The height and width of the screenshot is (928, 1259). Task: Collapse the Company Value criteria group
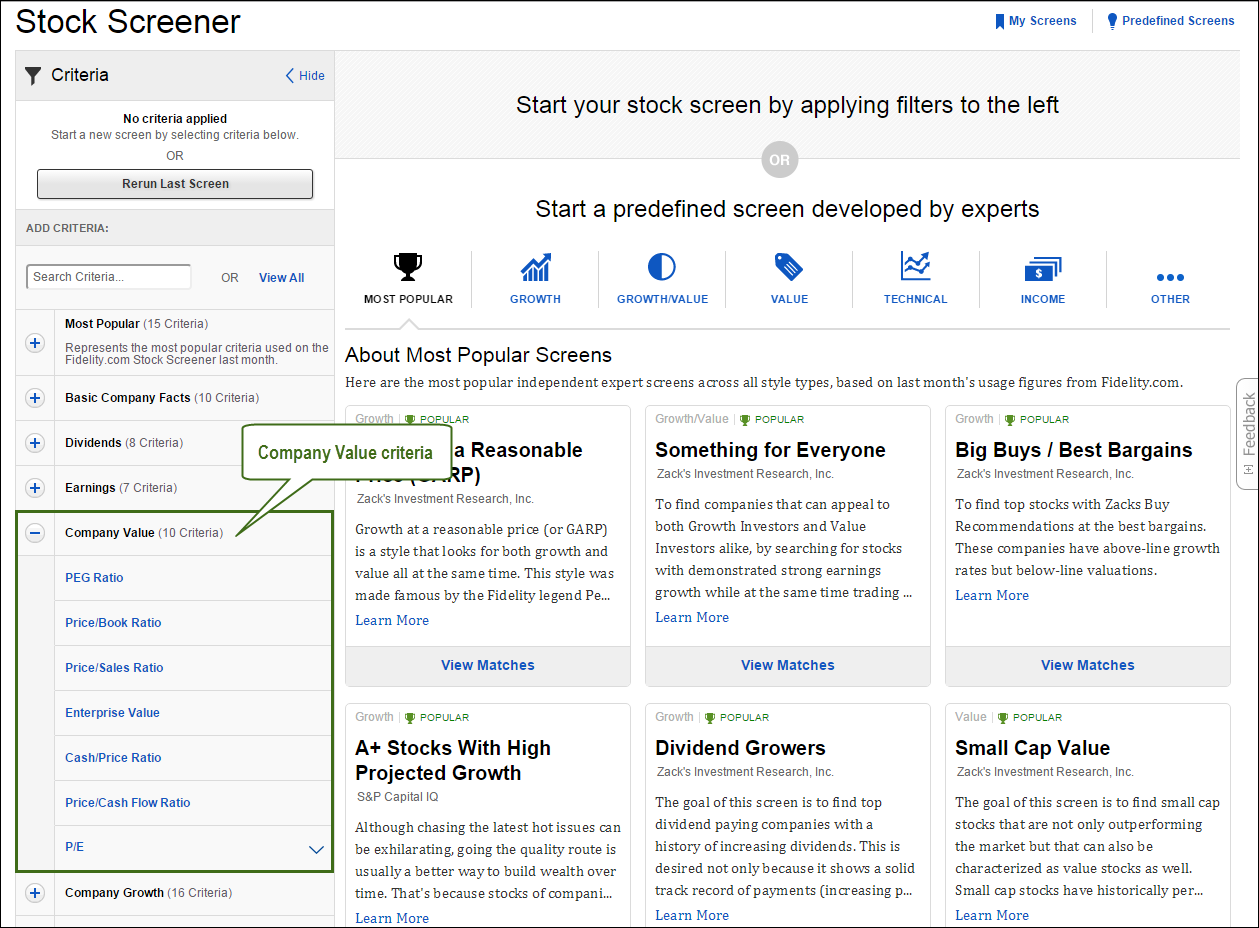pos(35,533)
